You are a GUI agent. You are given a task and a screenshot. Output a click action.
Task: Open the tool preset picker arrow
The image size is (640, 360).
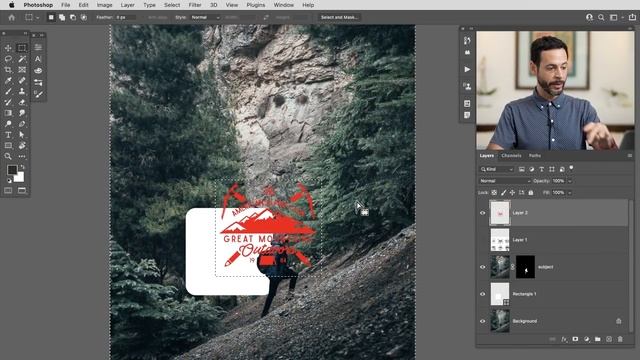click(x=38, y=18)
